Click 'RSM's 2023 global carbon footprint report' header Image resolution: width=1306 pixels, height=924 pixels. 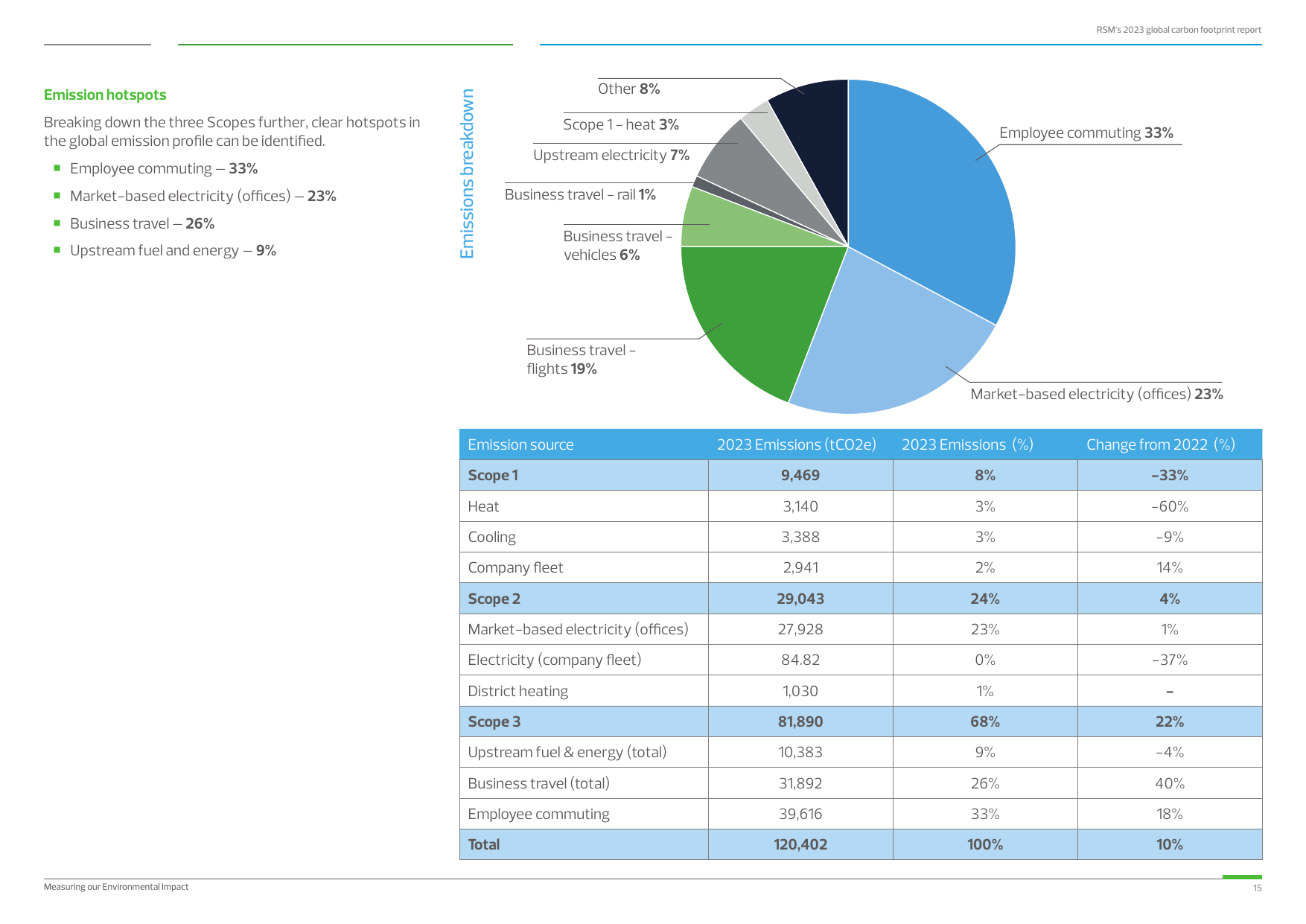click(x=1179, y=30)
